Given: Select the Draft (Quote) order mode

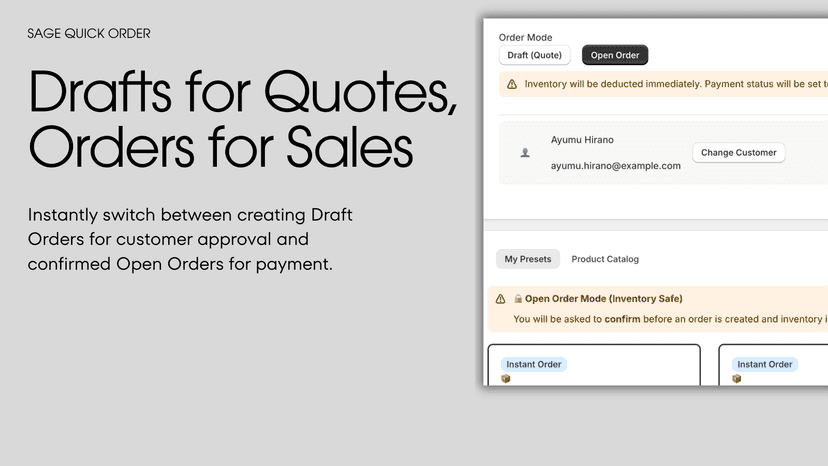Looking at the screenshot, I should pos(534,55).
